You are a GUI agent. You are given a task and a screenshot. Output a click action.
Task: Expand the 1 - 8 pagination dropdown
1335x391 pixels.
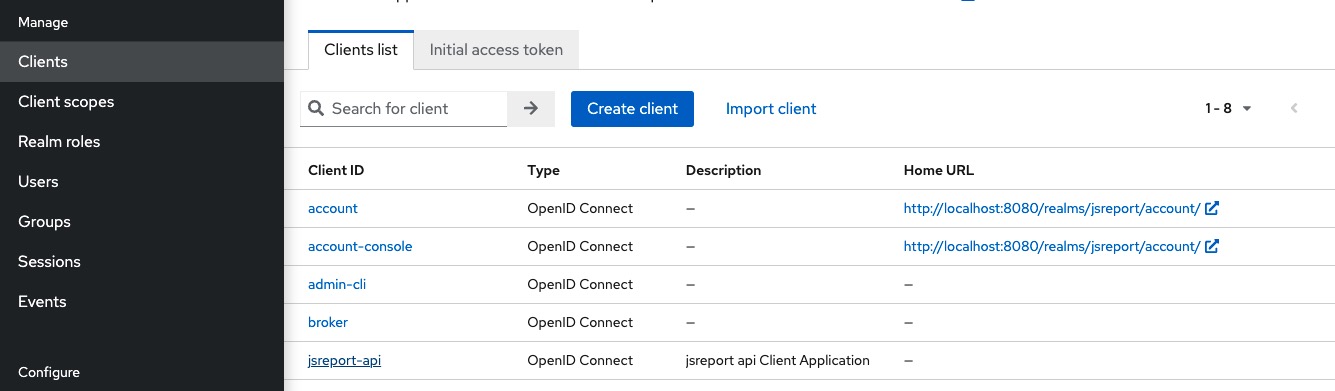click(1229, 108)
